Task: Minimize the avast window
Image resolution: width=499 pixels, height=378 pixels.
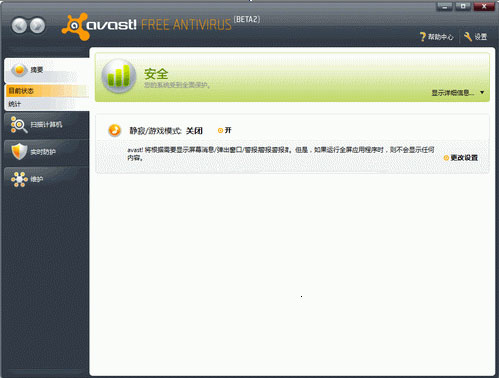Action: tap(444, 6)
